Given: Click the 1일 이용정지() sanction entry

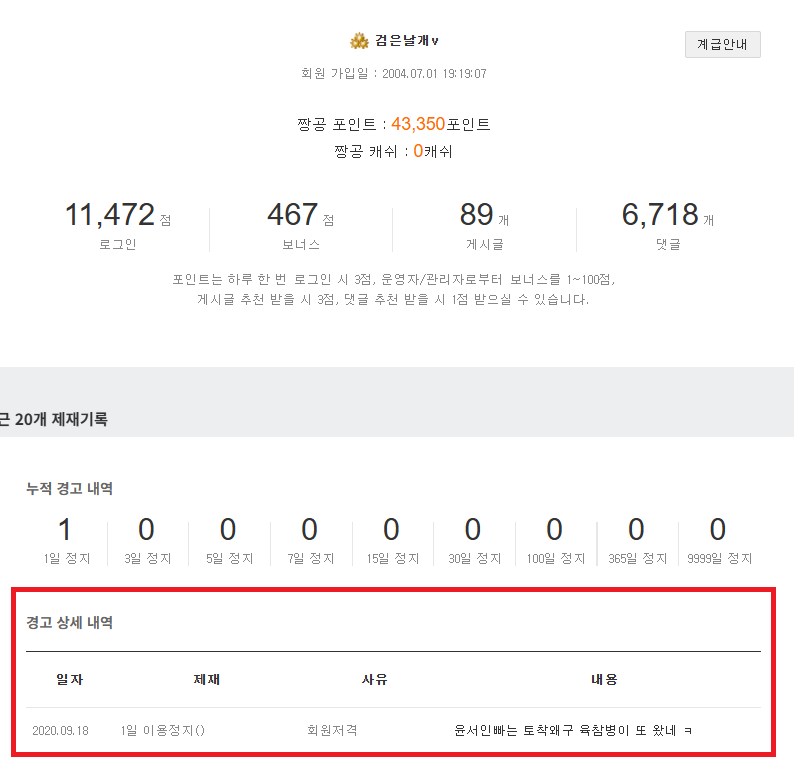Looking at the screenshot, I should coord(162,731).
